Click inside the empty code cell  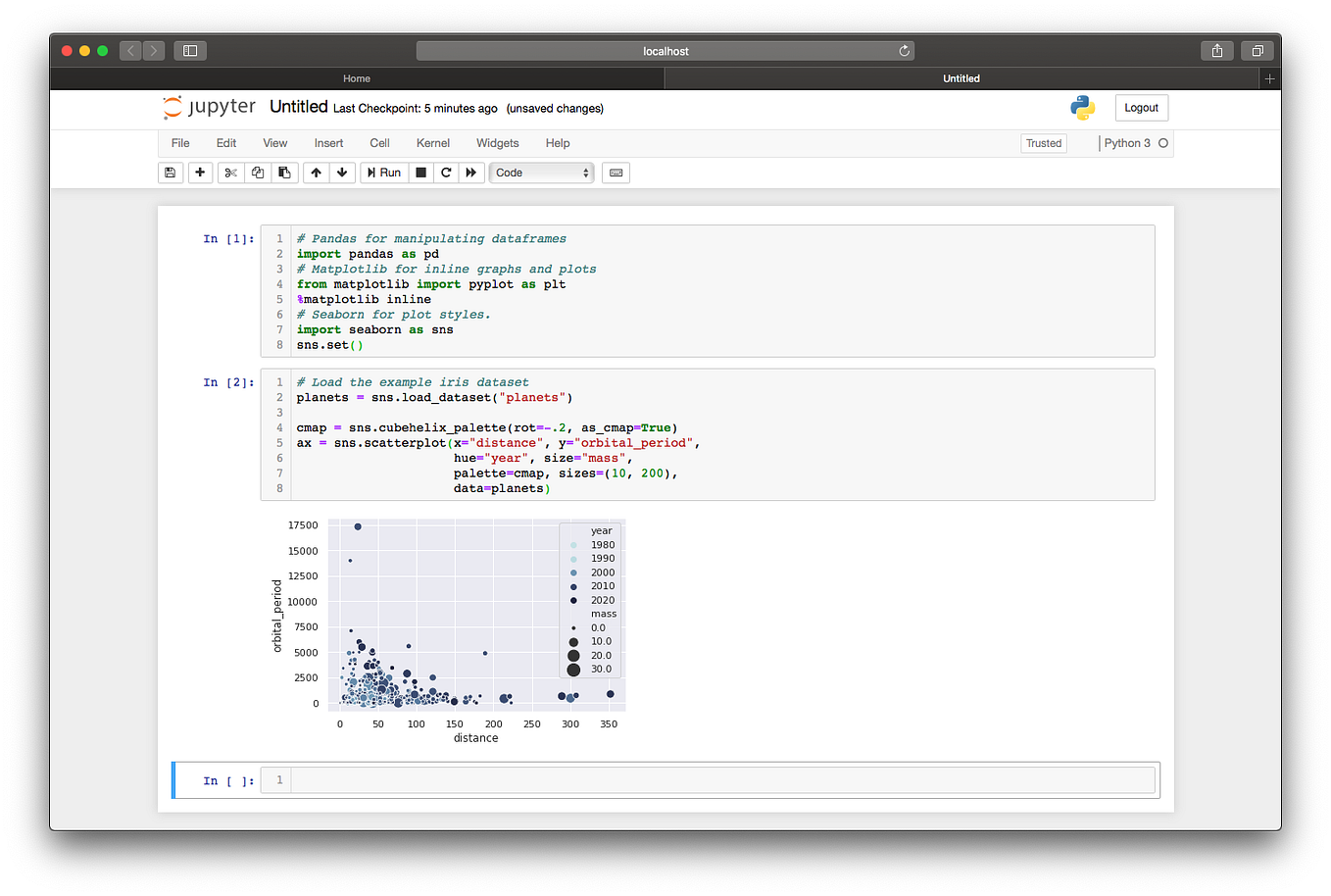click(x=686, y=779)
